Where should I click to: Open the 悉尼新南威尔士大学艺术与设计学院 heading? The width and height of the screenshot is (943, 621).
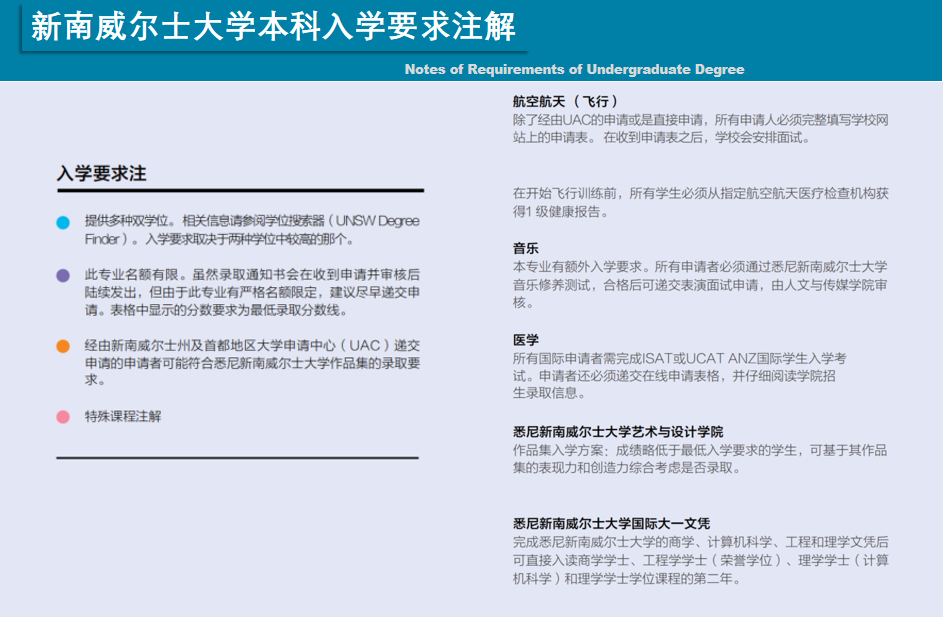coord(617,431)
